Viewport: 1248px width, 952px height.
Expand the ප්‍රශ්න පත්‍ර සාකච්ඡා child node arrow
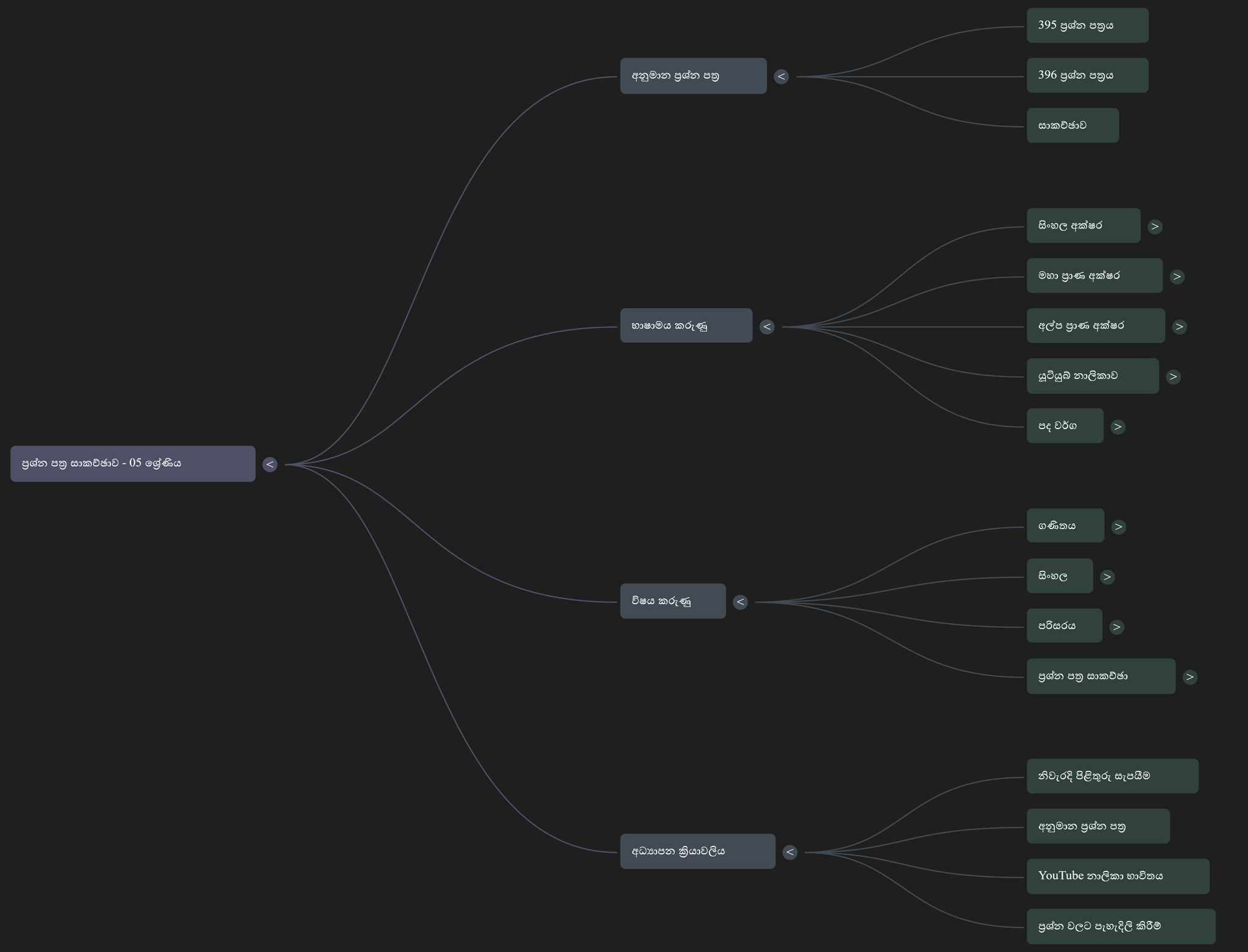click(x=1189, y=677)
